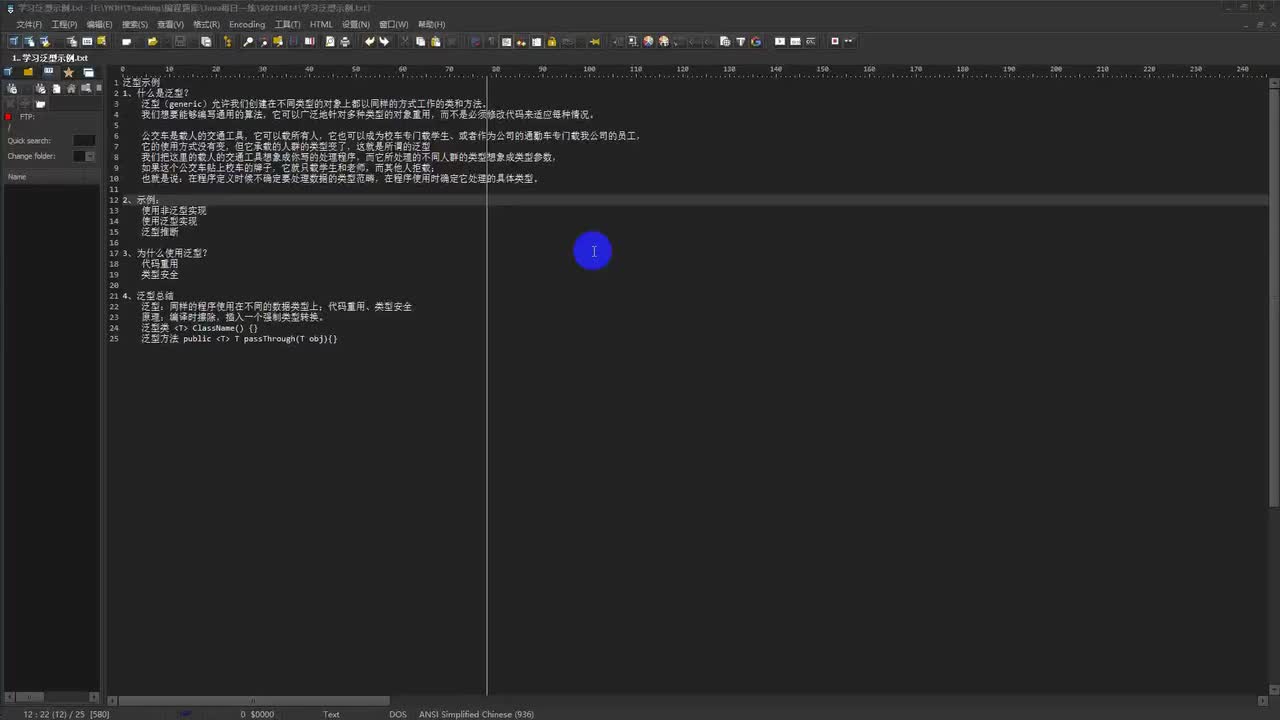Open the 编辑(E) menu

pos(99,24)
